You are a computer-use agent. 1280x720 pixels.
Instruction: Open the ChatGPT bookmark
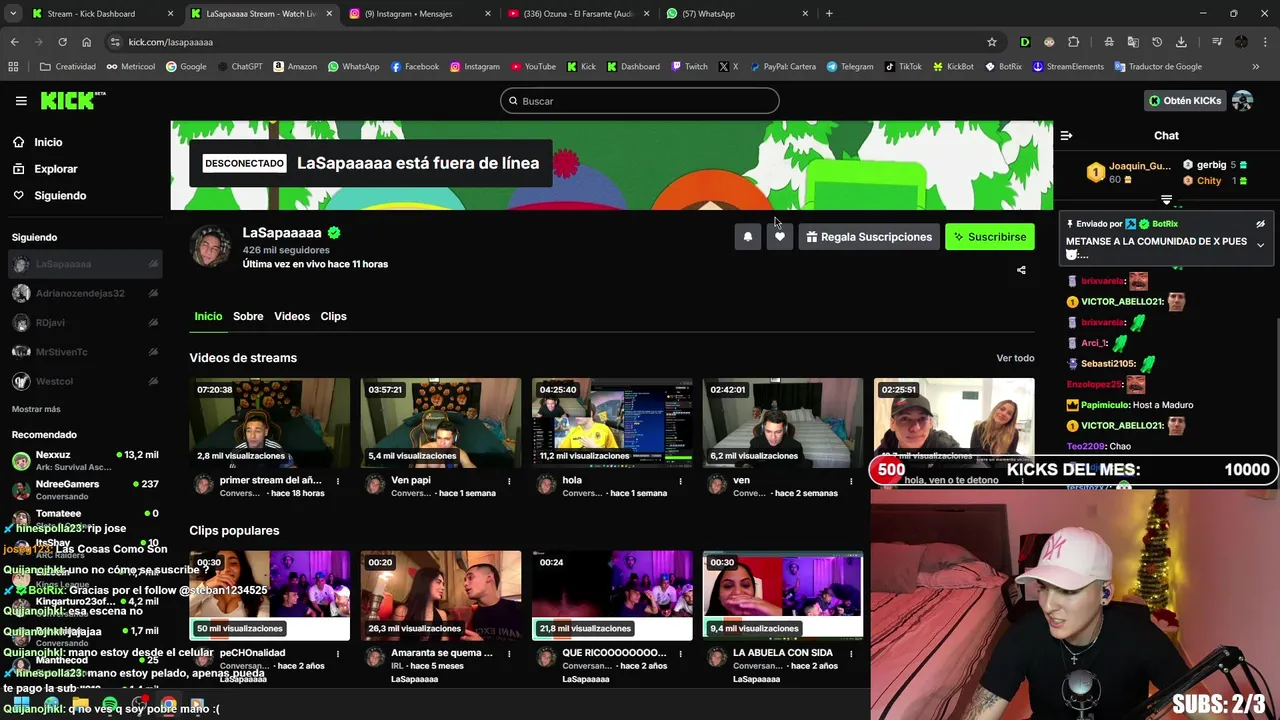point(240,67)
